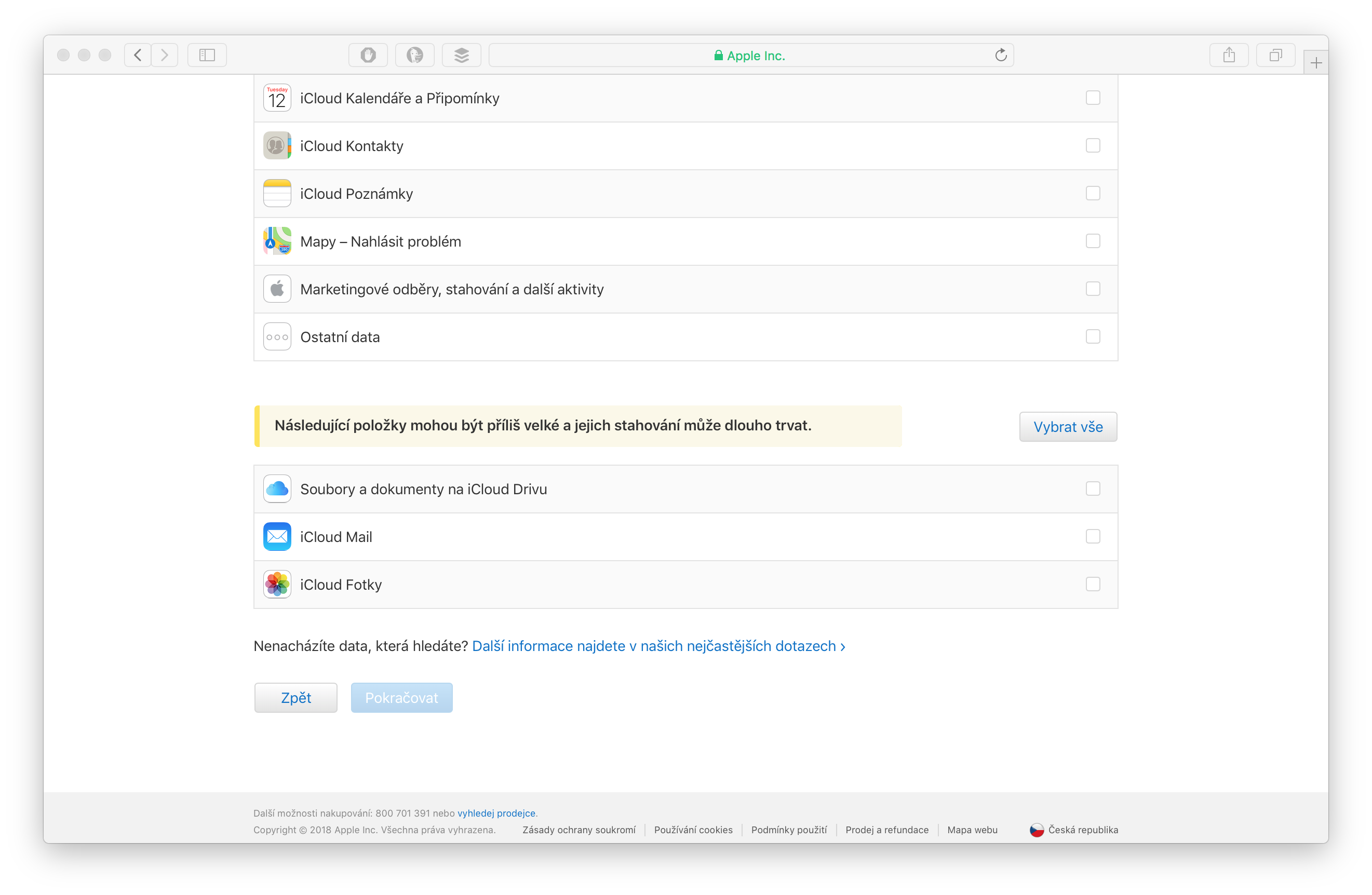
Task: Click Marketingové odběry, stahování a další aktivity label
Action: (x=452, y=289)
